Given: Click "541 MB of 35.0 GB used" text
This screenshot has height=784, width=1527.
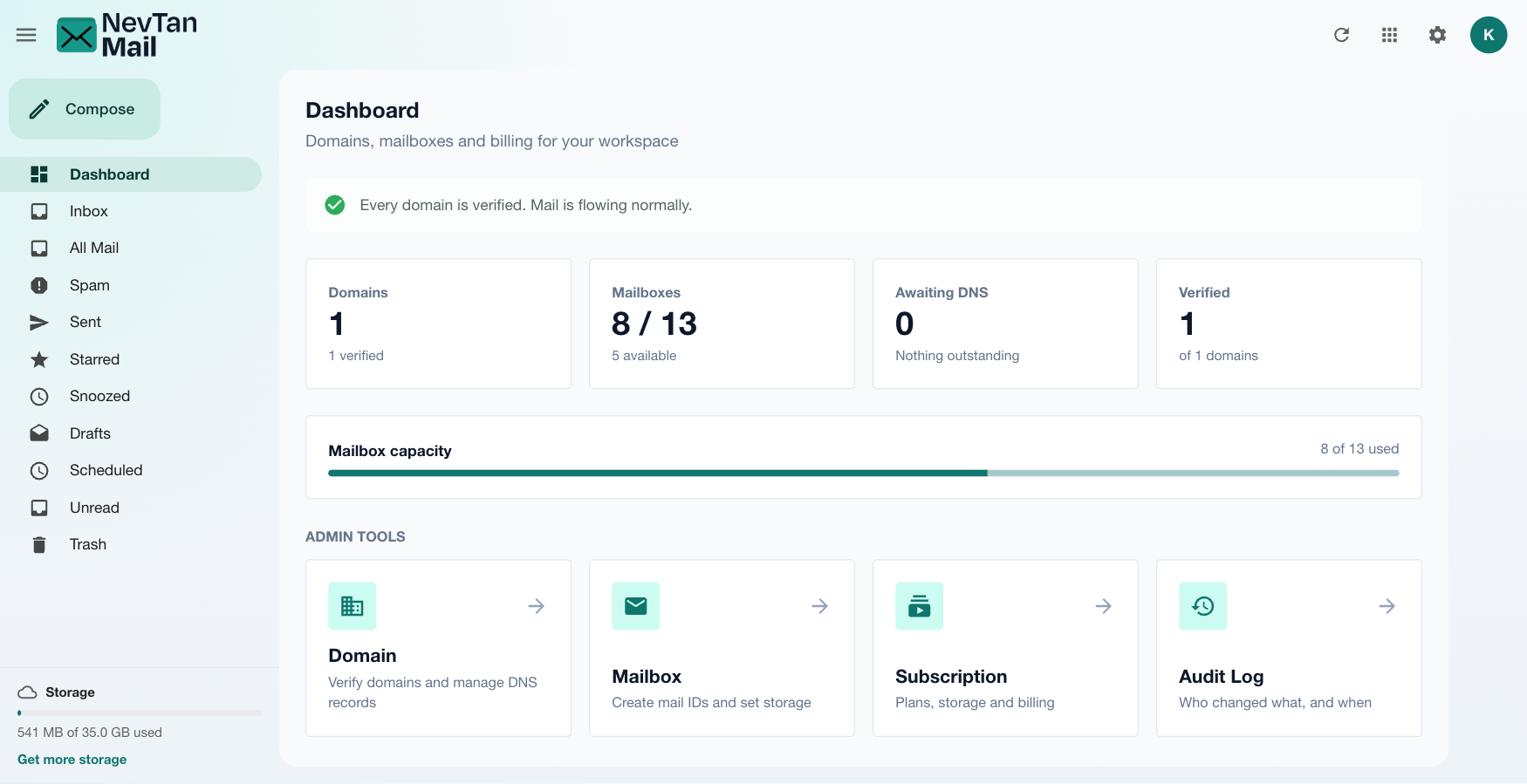Looking at the screenshot, I should pos(90,733).
